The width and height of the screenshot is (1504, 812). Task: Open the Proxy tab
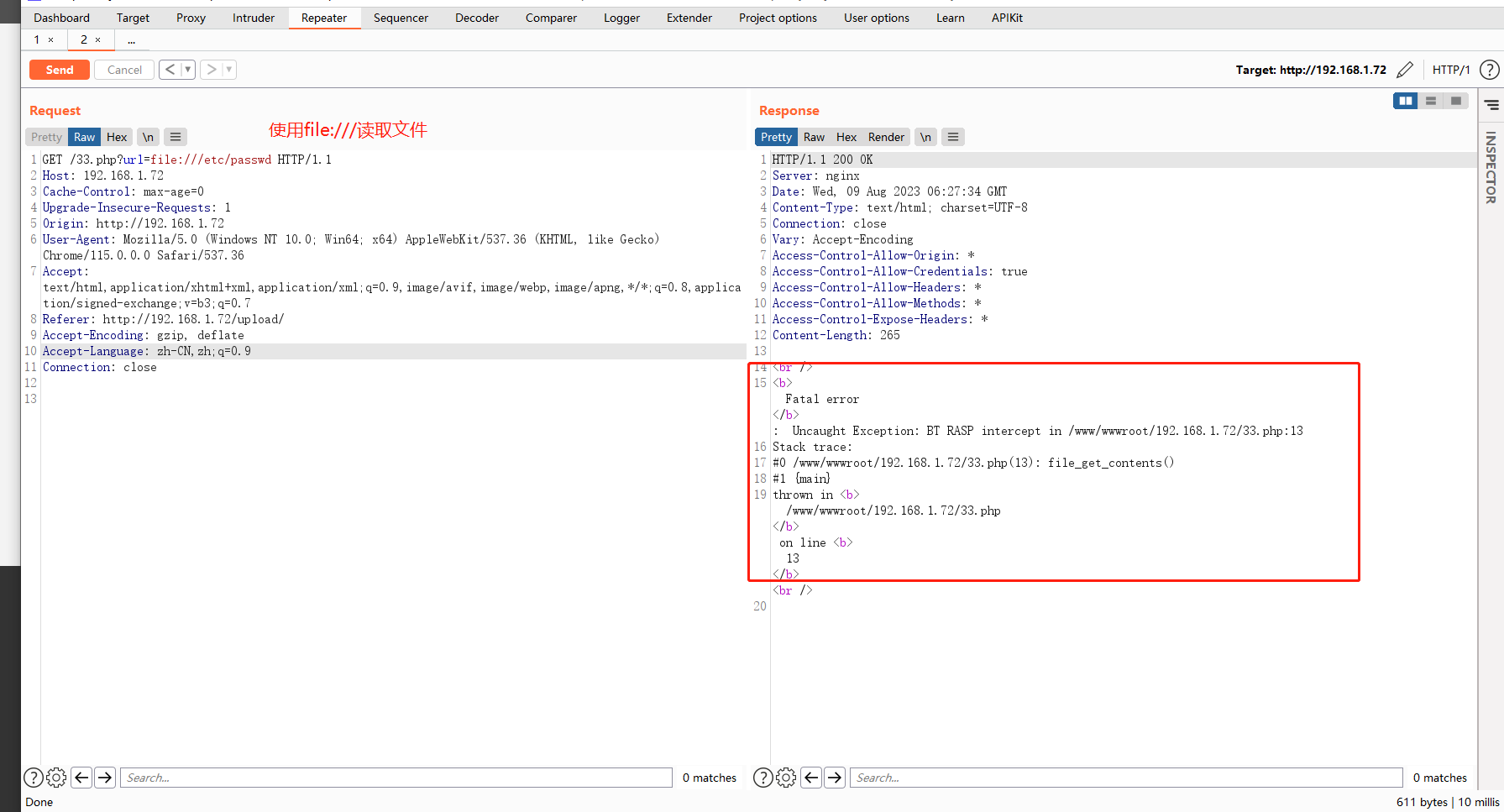pyautogui.click(x=191, y=18)
